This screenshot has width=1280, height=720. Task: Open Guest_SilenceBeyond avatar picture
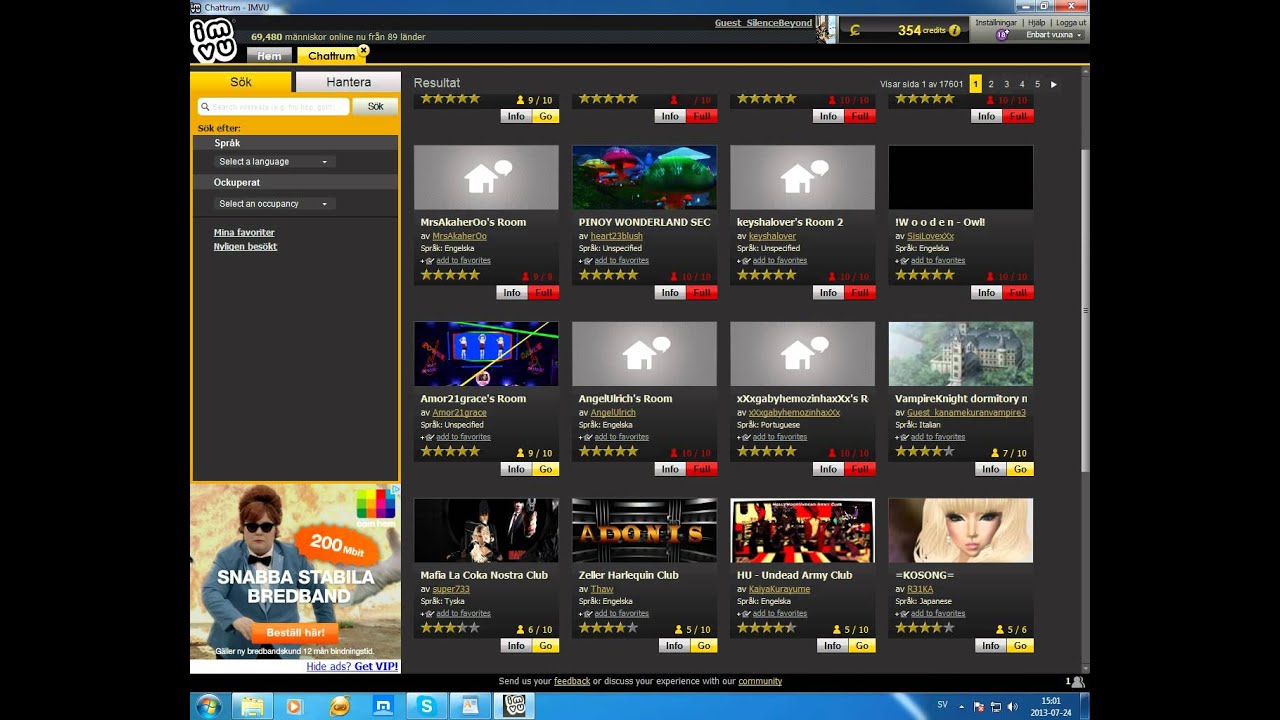click(x=825, y=29)
